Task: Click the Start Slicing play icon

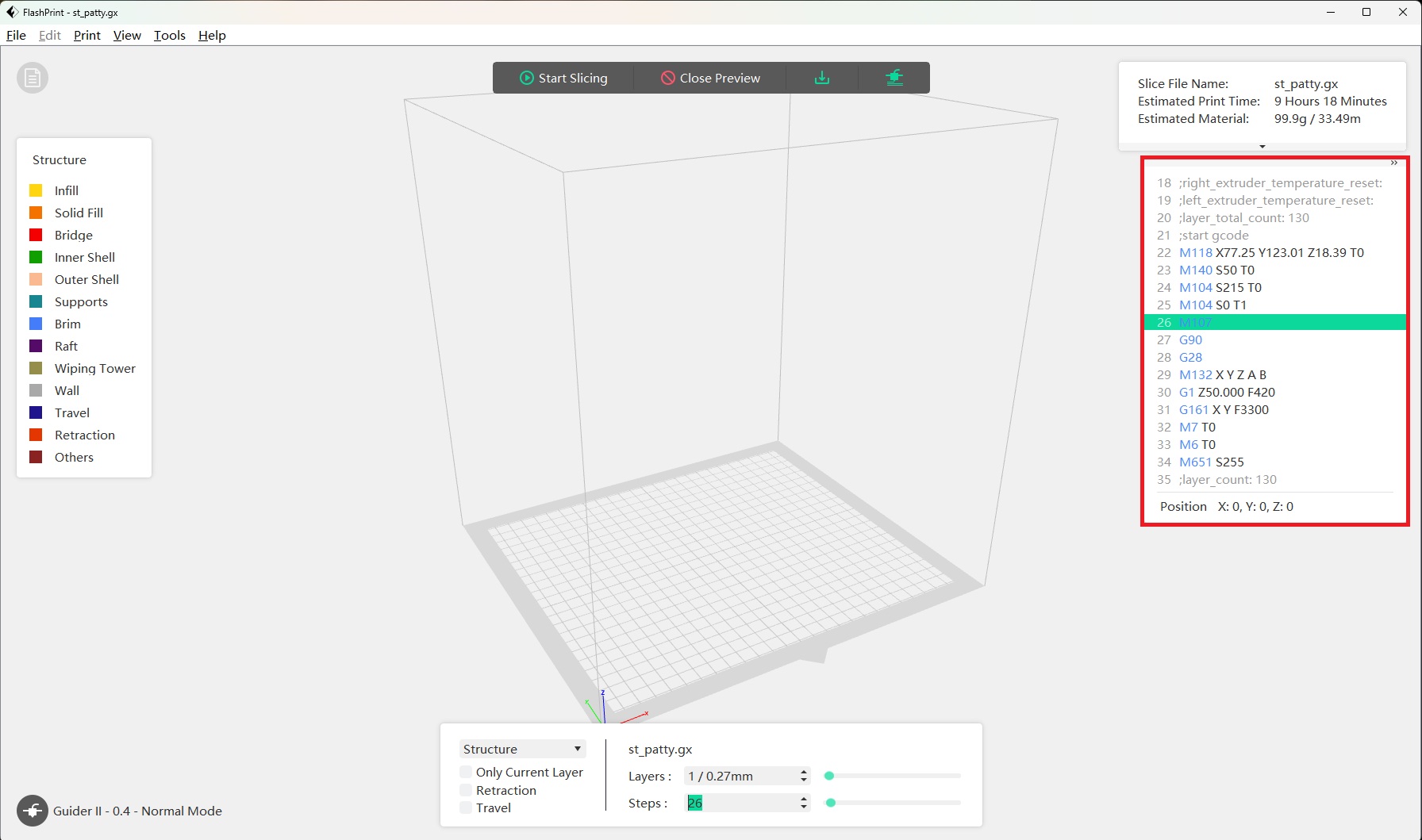Action: 526,78
